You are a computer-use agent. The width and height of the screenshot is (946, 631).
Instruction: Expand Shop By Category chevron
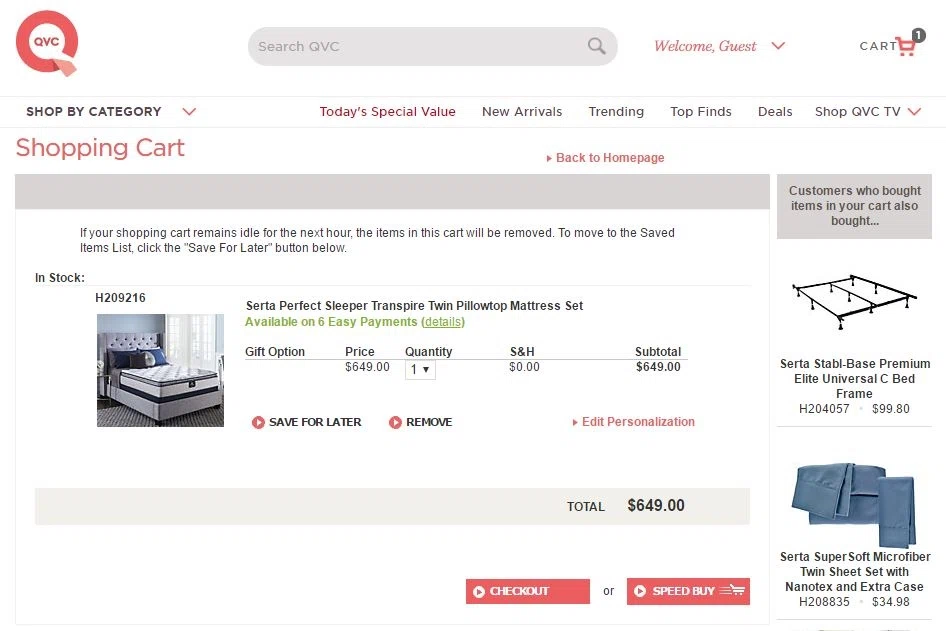pyautogui.click(x=189, y=112)
